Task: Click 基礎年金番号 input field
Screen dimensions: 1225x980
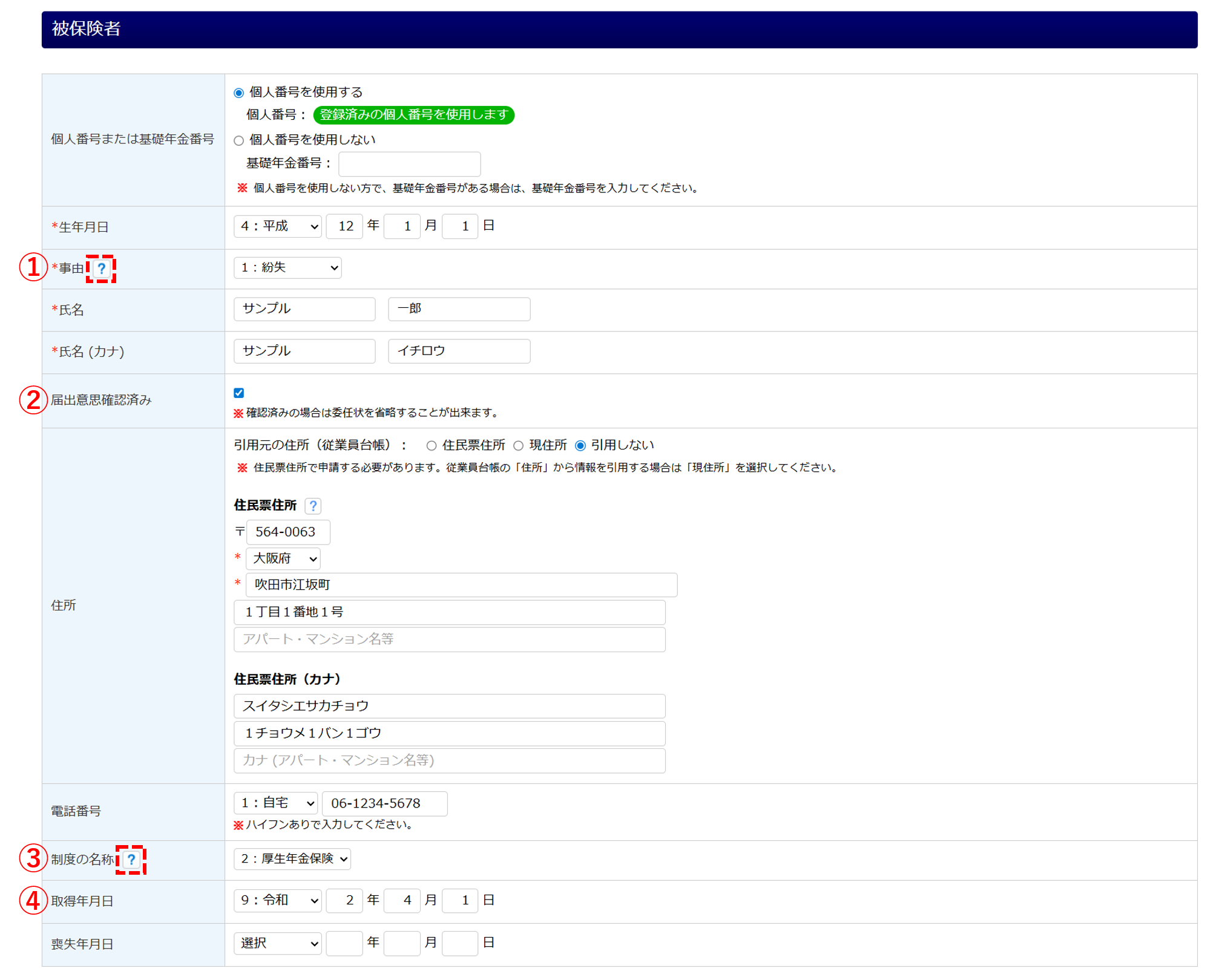Action: pyautogui.click(x=410, y=164)
